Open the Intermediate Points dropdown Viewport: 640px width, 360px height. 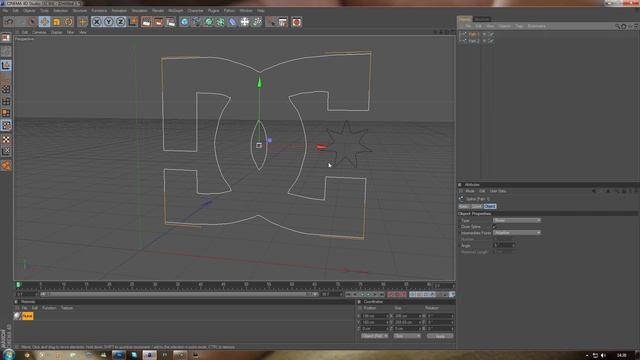(x=517, y=233)
